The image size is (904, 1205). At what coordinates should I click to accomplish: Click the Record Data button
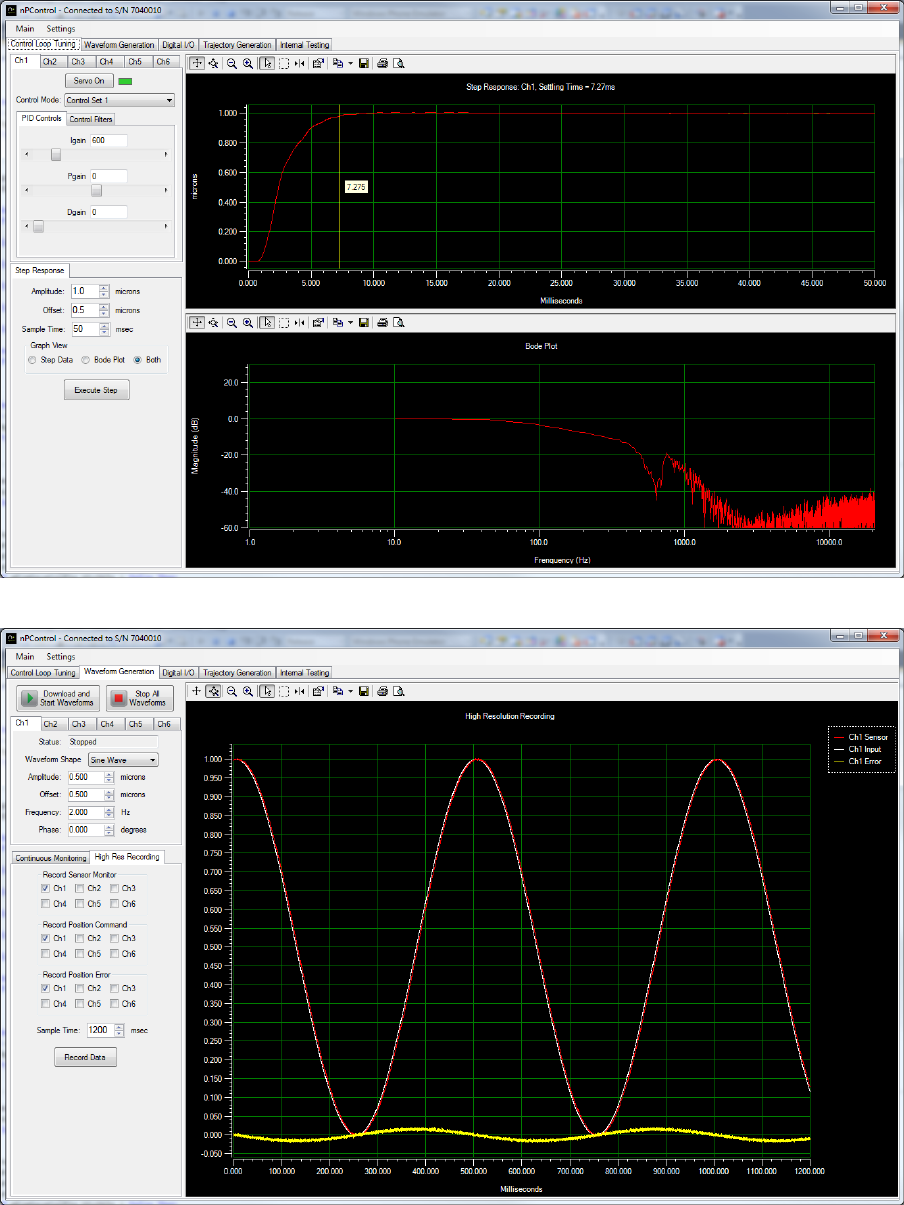(85, 1057)
